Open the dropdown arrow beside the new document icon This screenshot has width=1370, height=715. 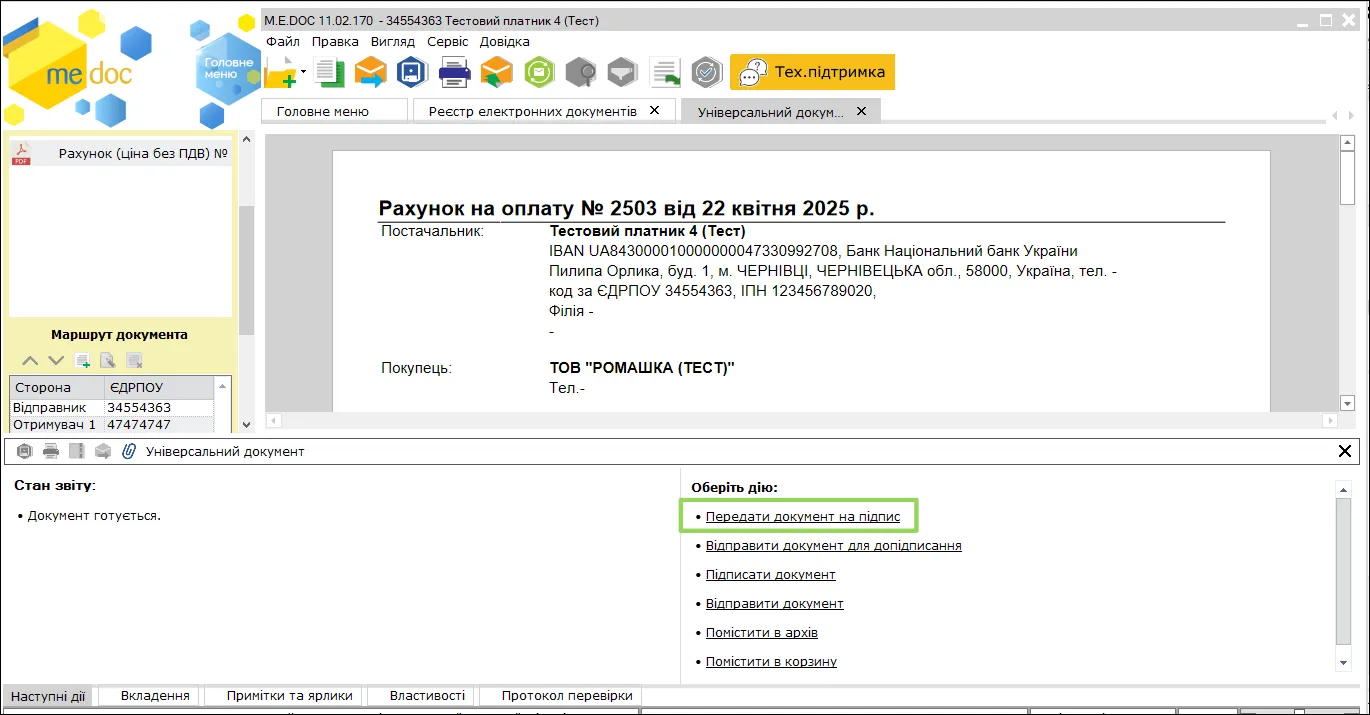pos(304,72)
